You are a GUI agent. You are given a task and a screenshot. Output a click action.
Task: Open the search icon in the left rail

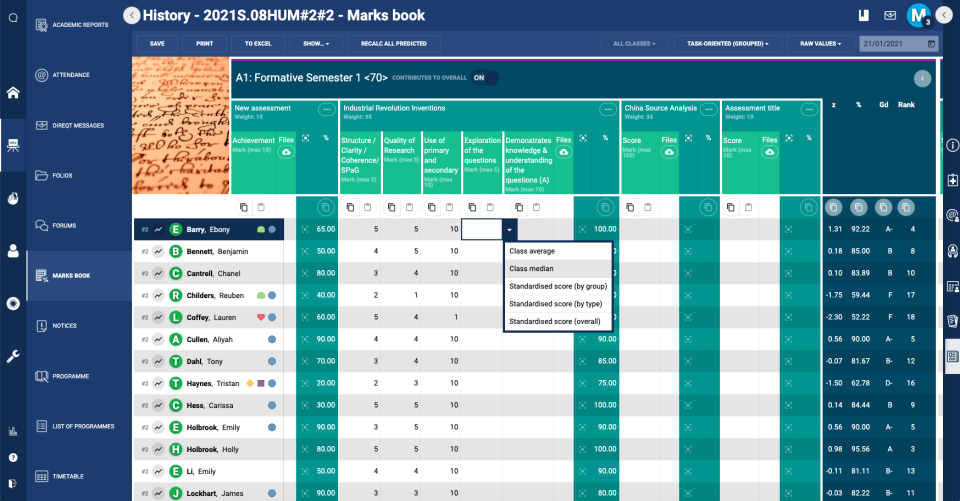click(x=13, y=18)
